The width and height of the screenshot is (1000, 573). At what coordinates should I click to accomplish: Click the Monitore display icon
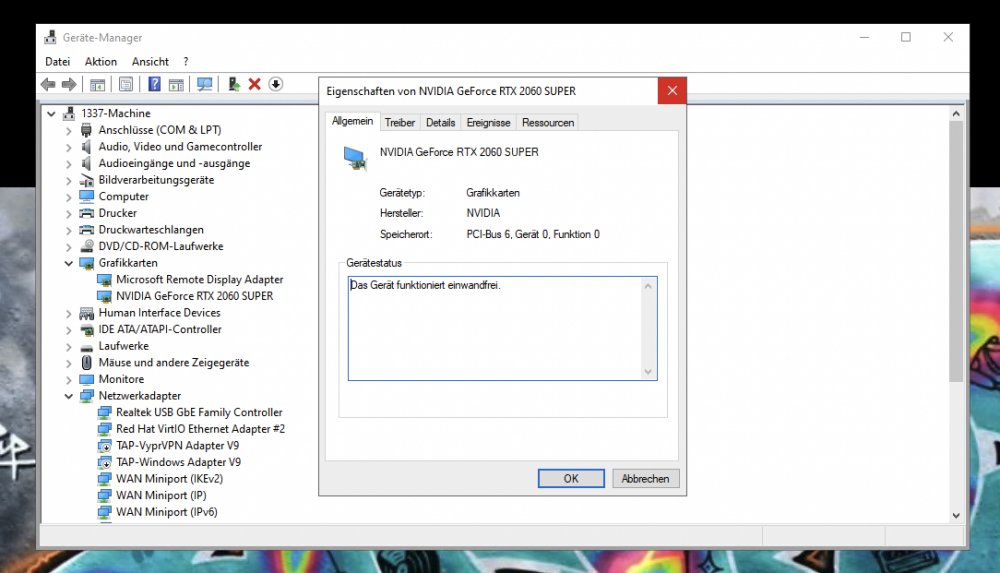click(86, 379)
